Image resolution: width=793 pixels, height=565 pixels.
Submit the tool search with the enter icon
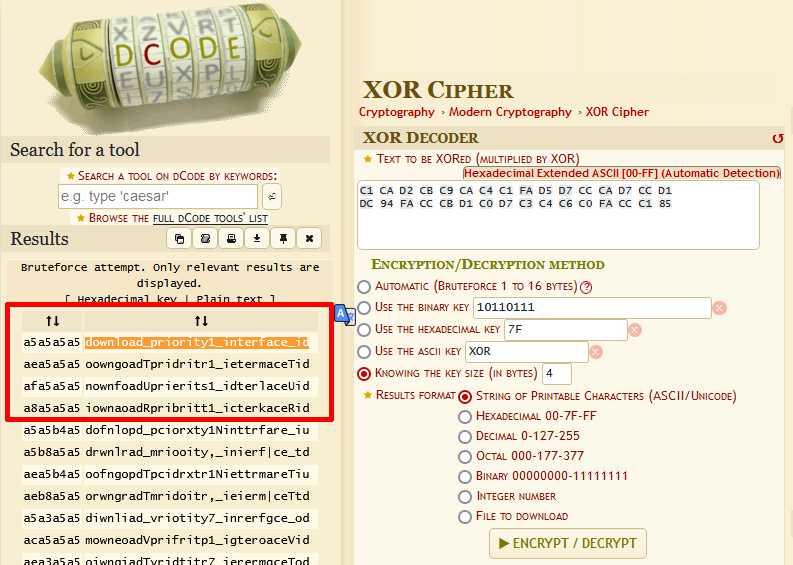pyautogui.click(x=271, y=196)
